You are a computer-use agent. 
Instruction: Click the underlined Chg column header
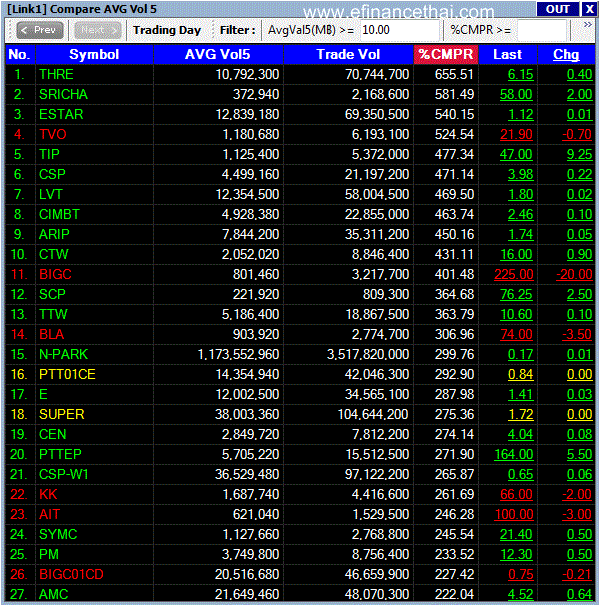click(x=566, y=54)
